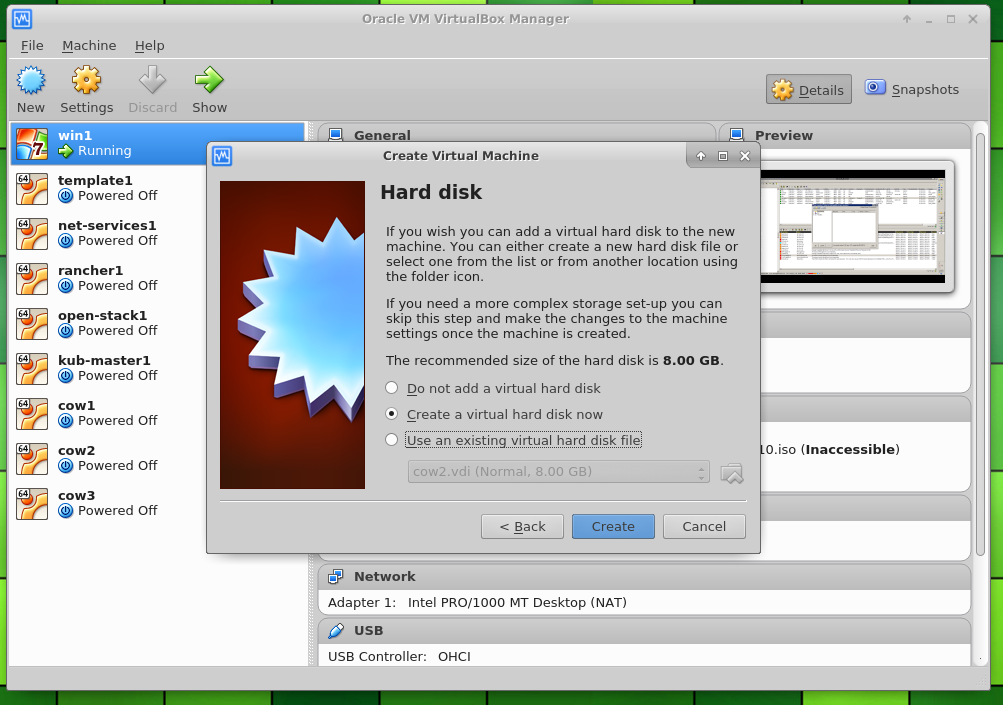Viewport: 1003px width, 705px height.
Task: Click win1 Running status arrow icon
Action: 65,151
